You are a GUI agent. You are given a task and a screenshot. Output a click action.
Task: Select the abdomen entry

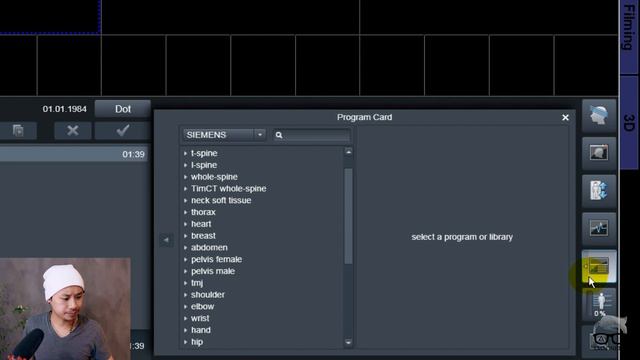coord(209,248)
